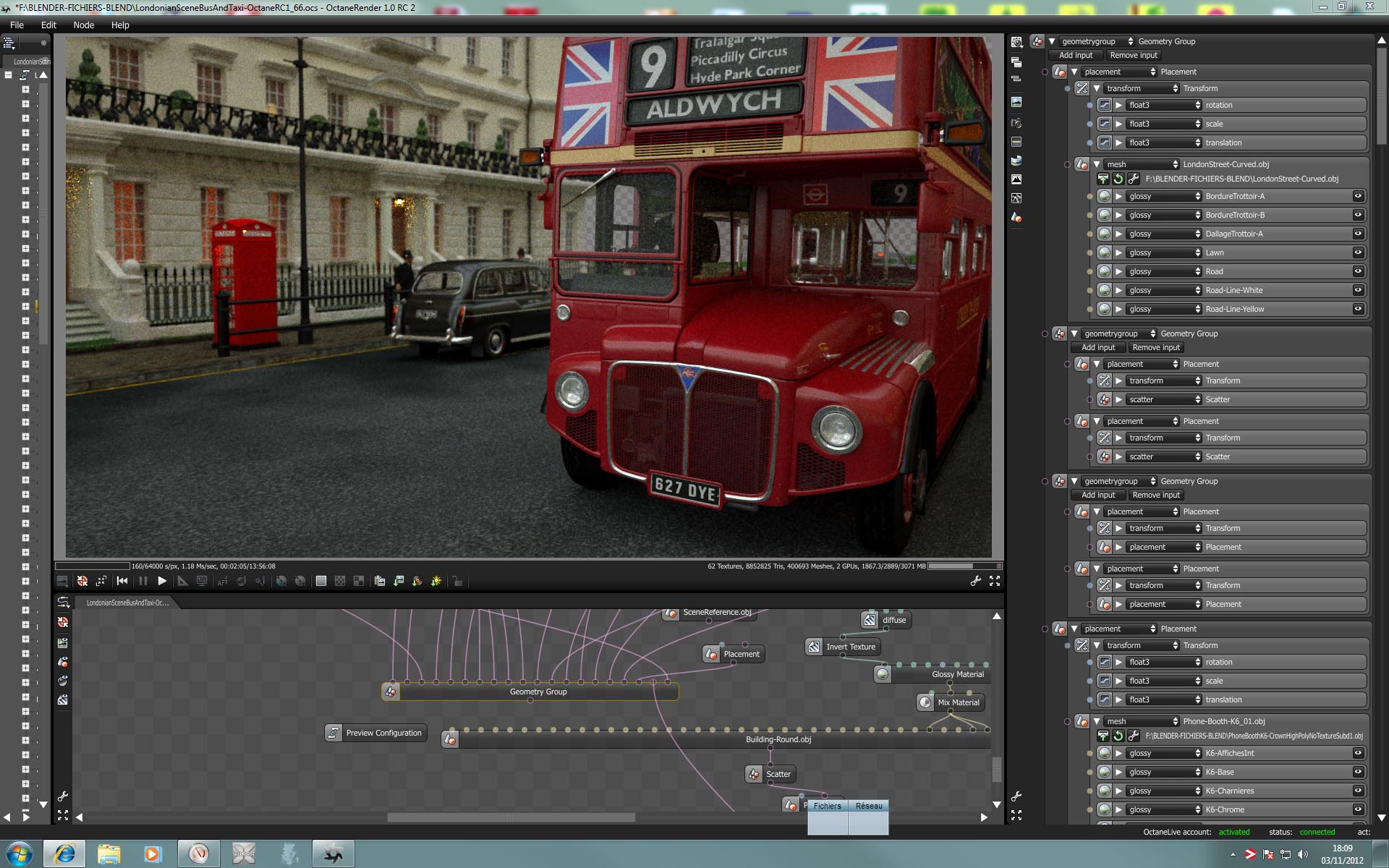Click the save render image icon
The image size is (1389, 868).
(398, 581)
